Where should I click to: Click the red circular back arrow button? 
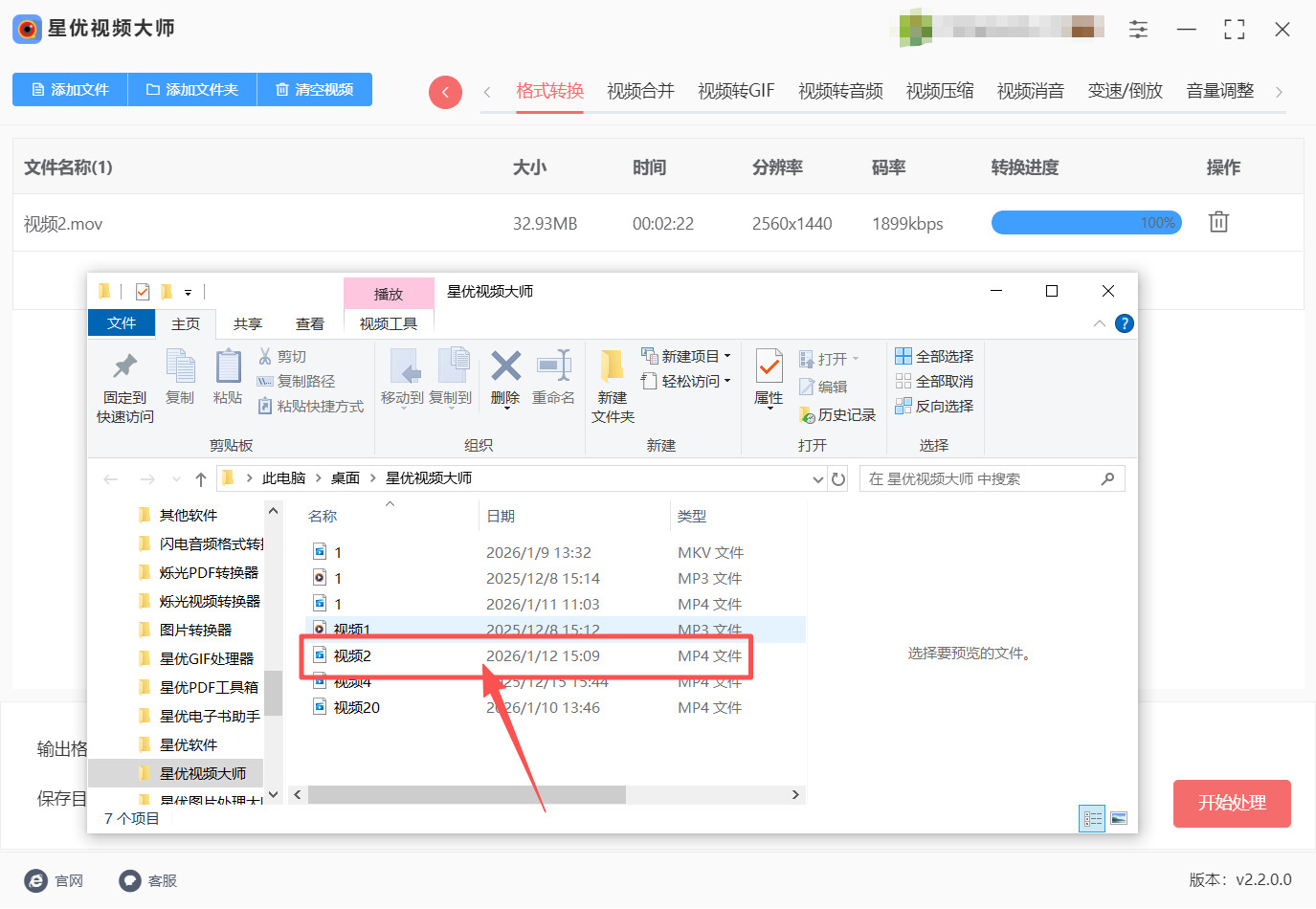tap(445, 90)
